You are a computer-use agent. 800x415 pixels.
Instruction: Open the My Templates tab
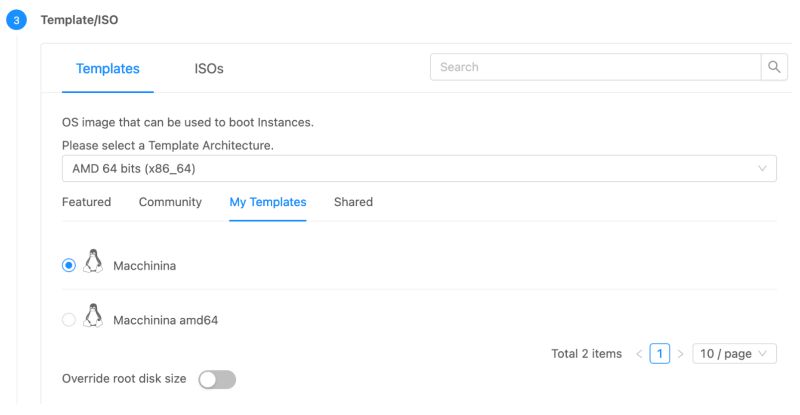pyautogui.click(x=268, y=202)
